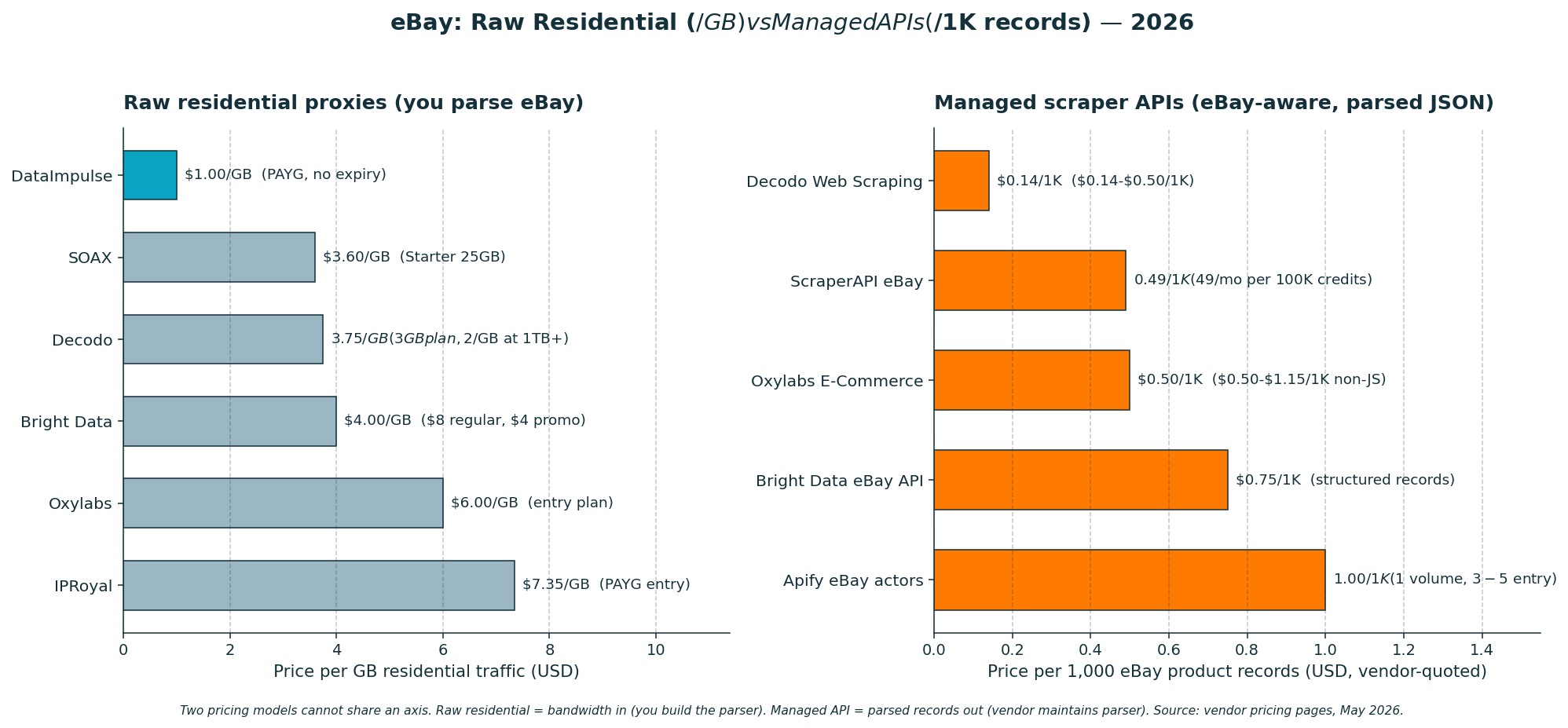Click 'Managed scraper APIs' chart heading
This screenshot has width=1568, height=728.
tap(1214, 103)
